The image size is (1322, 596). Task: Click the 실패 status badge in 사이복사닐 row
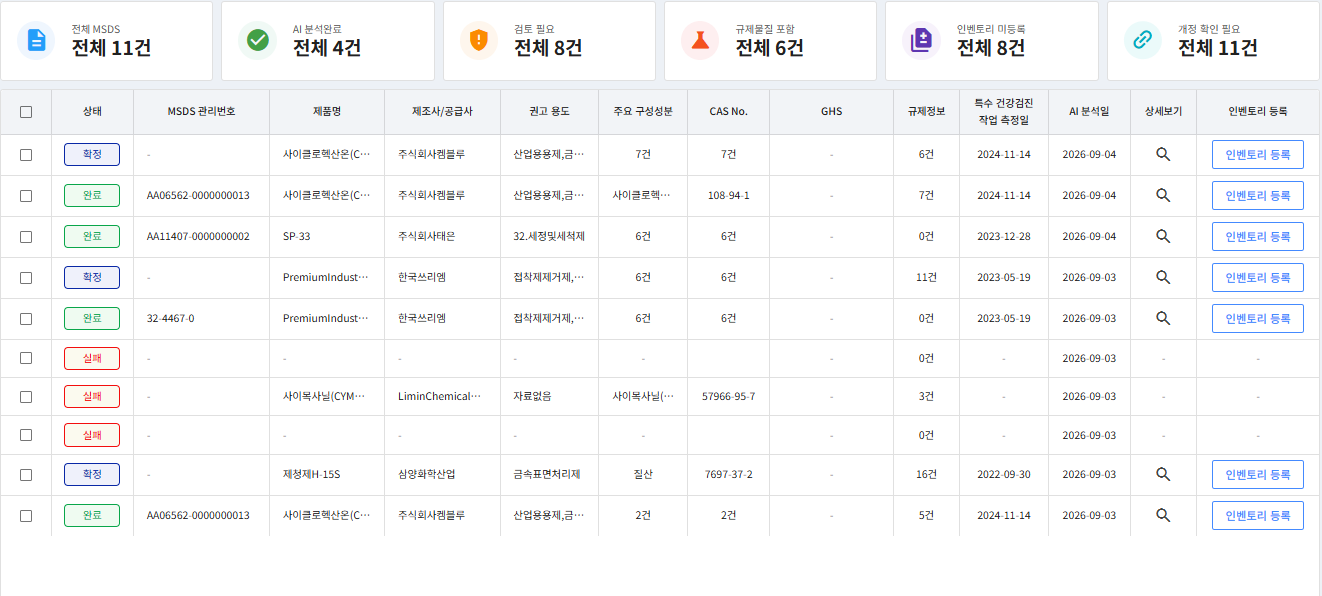(92, 396)
